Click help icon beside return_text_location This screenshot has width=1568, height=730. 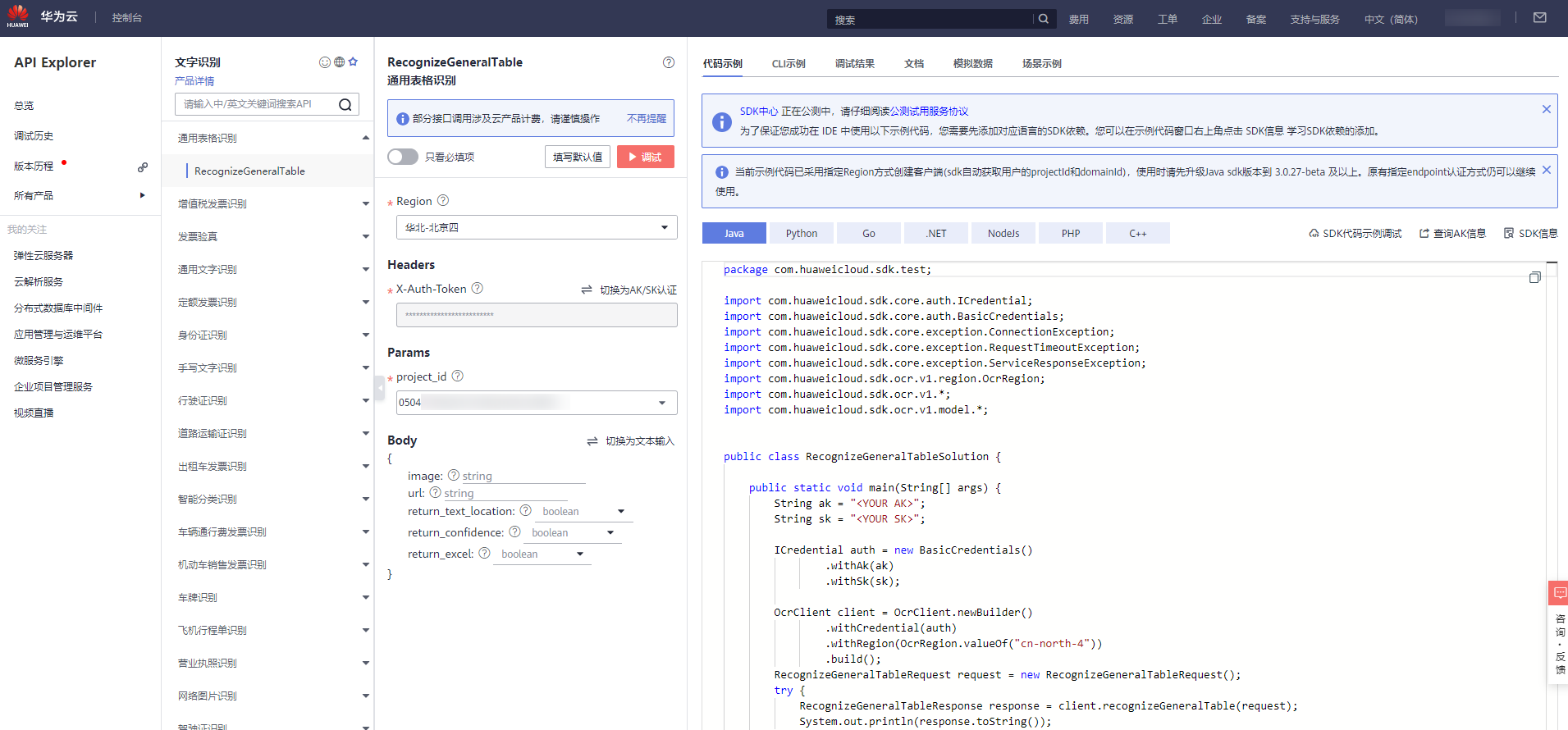coord(526,510)
